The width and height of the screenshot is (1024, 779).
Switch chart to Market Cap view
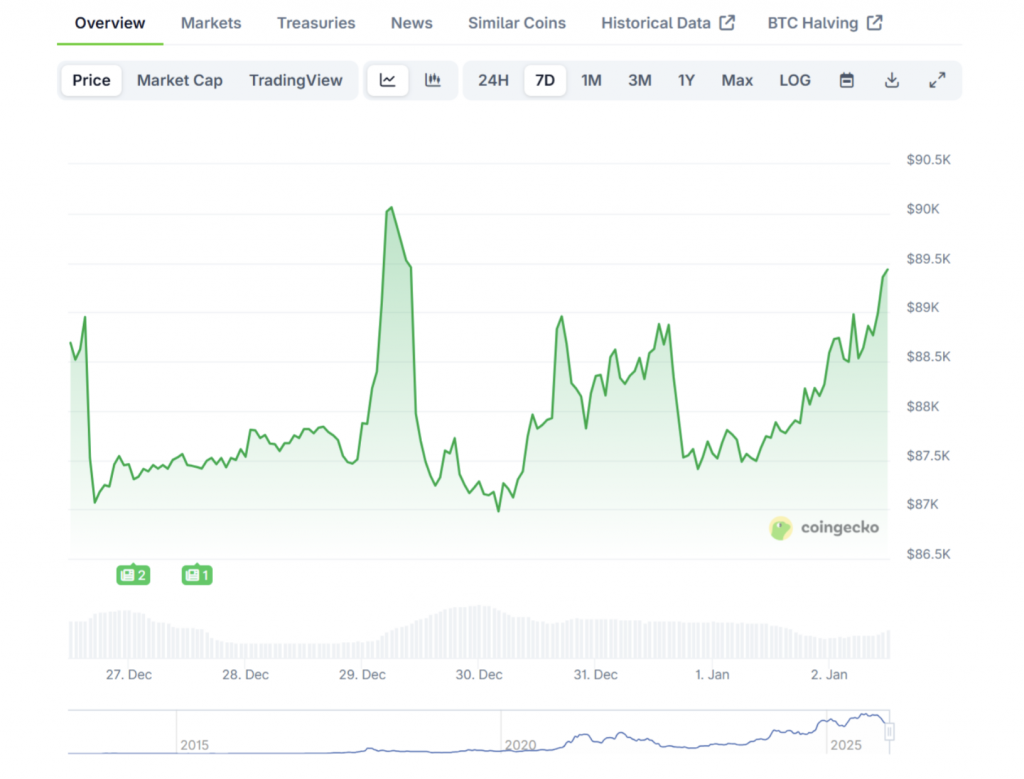179,80
